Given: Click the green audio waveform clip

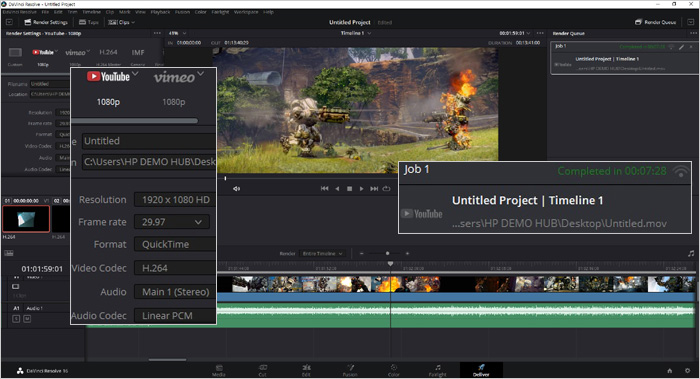Looking at the screenshot, I should coord(455,315).
